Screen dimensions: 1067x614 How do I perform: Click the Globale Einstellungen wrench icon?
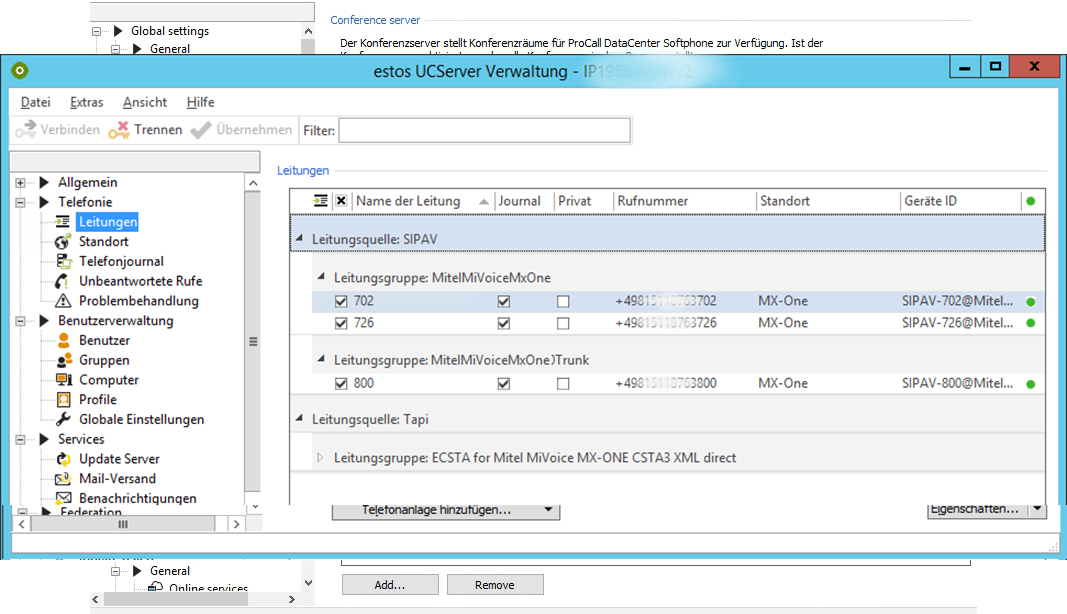click(x=63, y=420)
